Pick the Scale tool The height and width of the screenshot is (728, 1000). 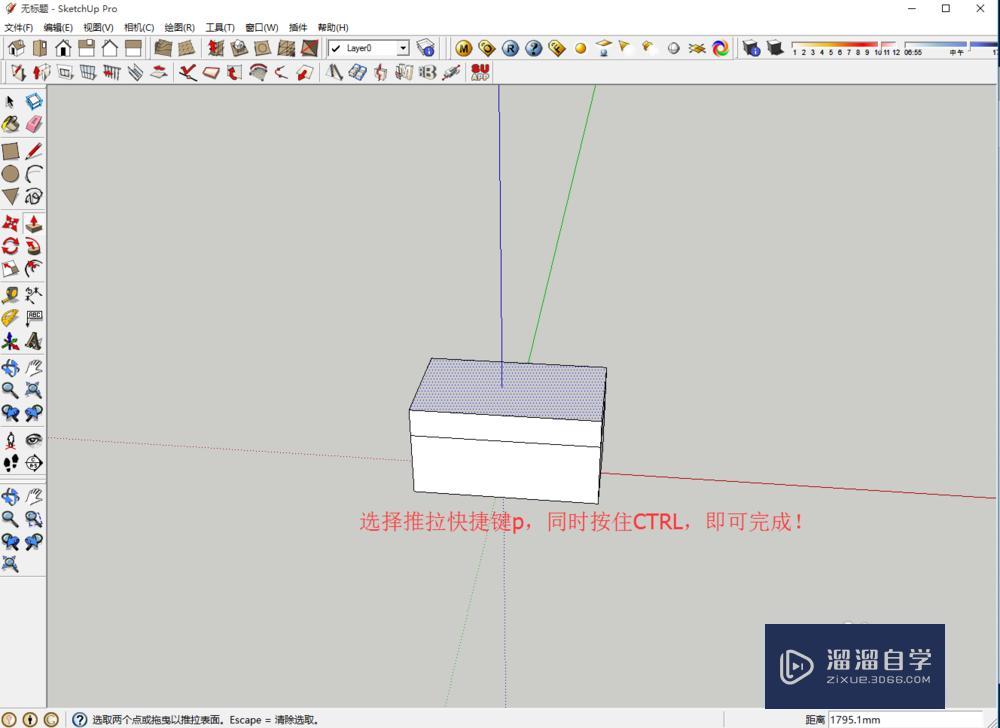10,268
